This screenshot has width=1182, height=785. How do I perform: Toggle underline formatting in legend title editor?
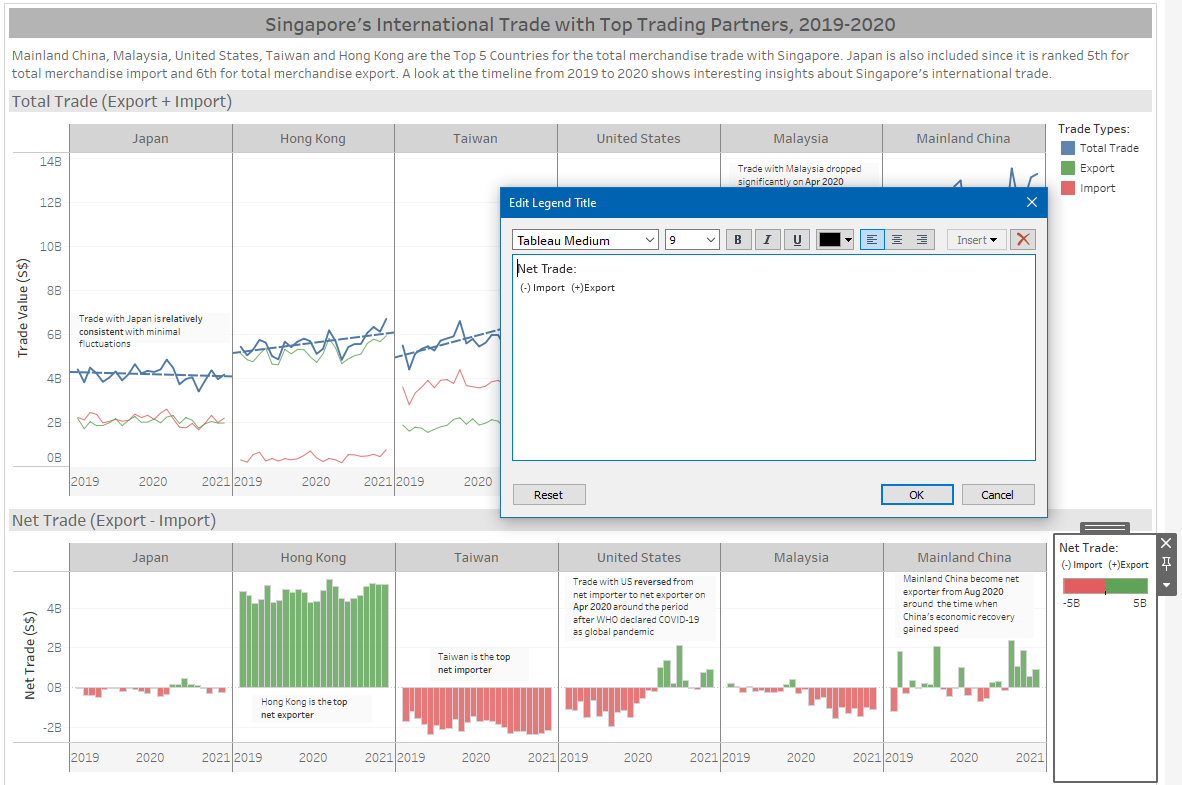(x=796, y=240)
